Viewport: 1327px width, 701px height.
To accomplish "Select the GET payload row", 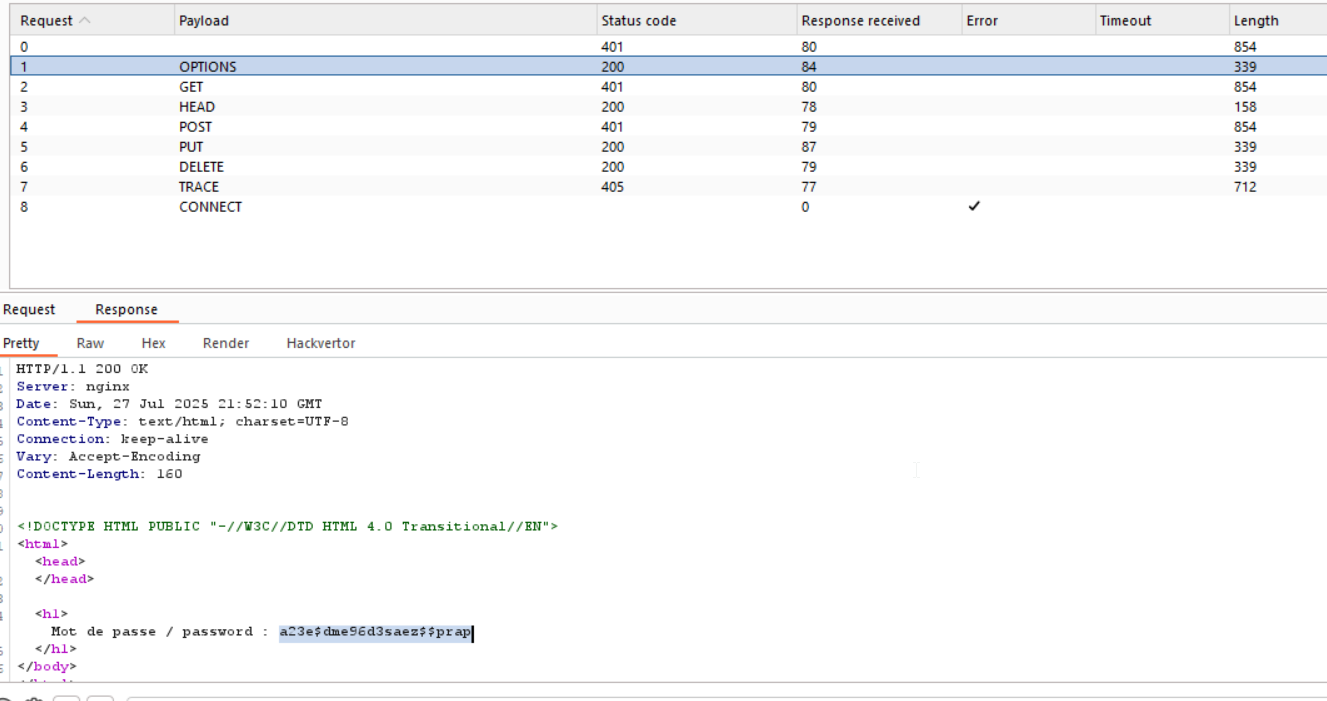I will (191, 87).
